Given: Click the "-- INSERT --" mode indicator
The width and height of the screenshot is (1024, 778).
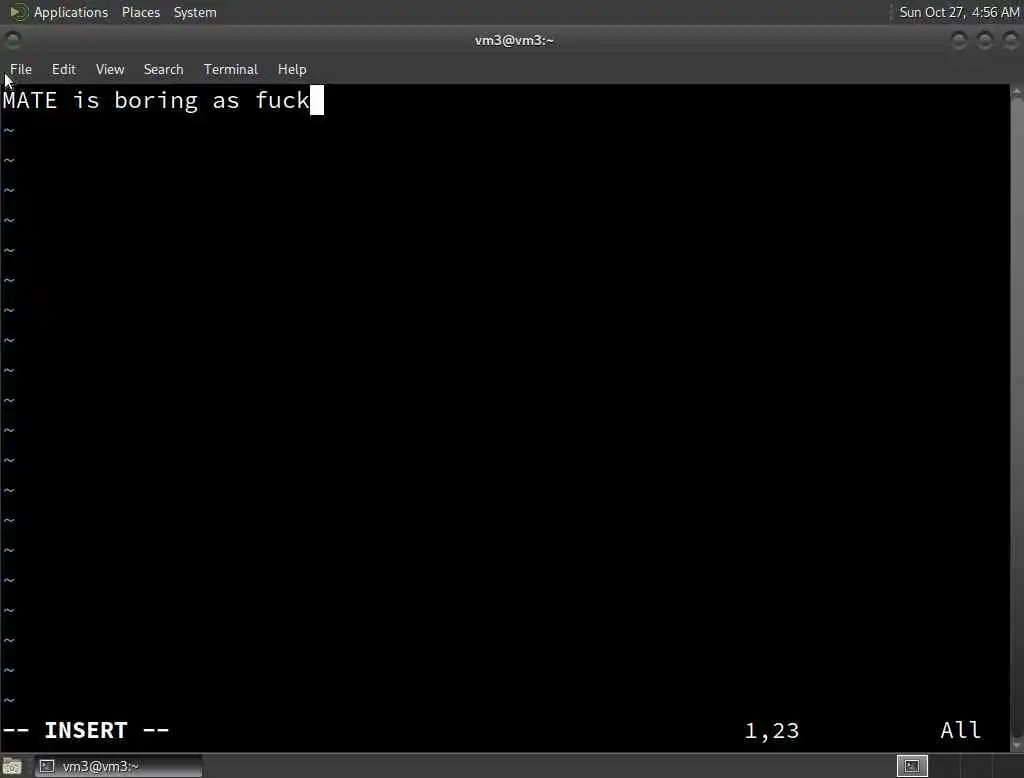Looking at the screenshot, I should pos(86,730).
